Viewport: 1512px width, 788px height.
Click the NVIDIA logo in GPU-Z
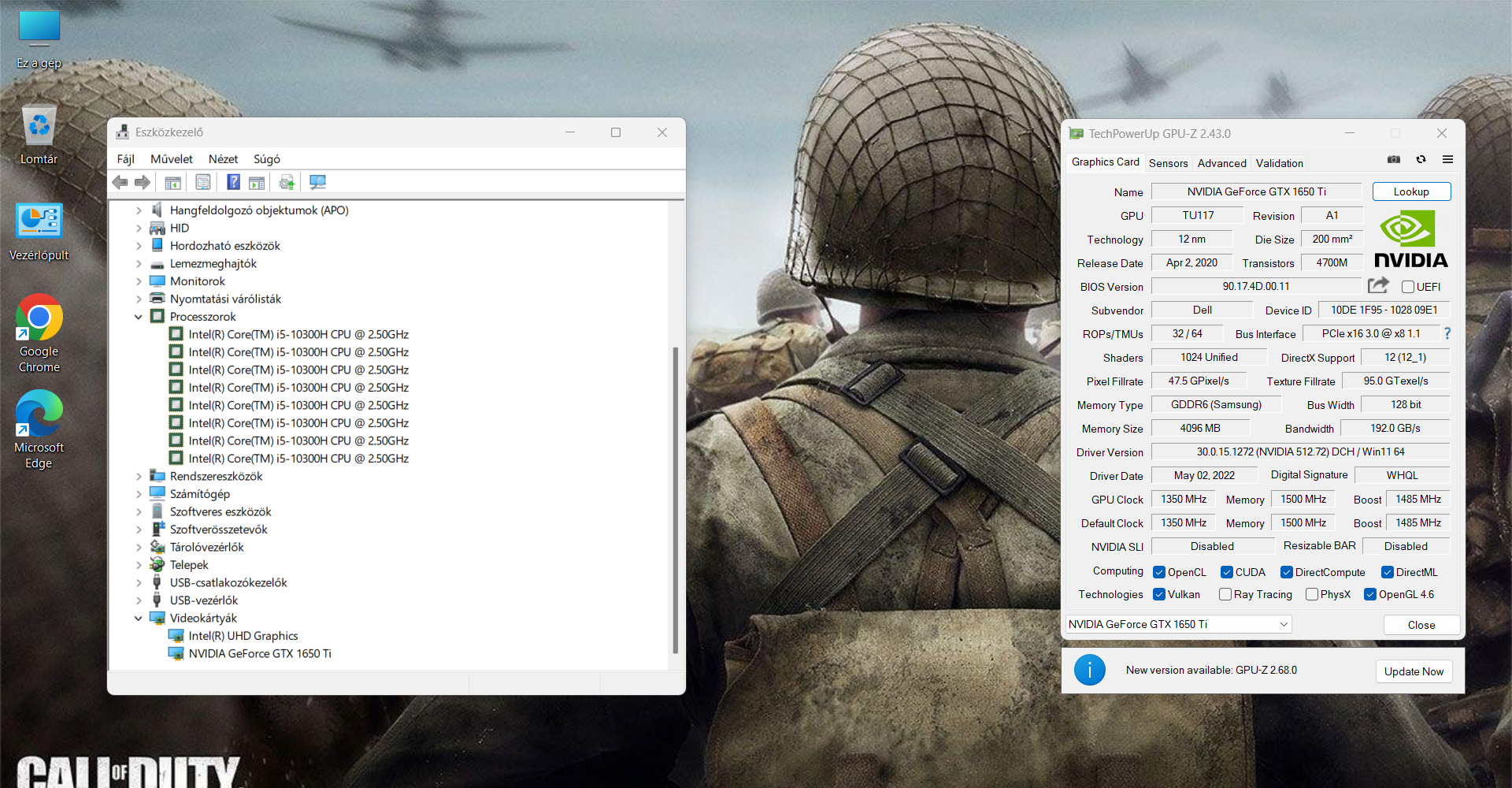1410,240
